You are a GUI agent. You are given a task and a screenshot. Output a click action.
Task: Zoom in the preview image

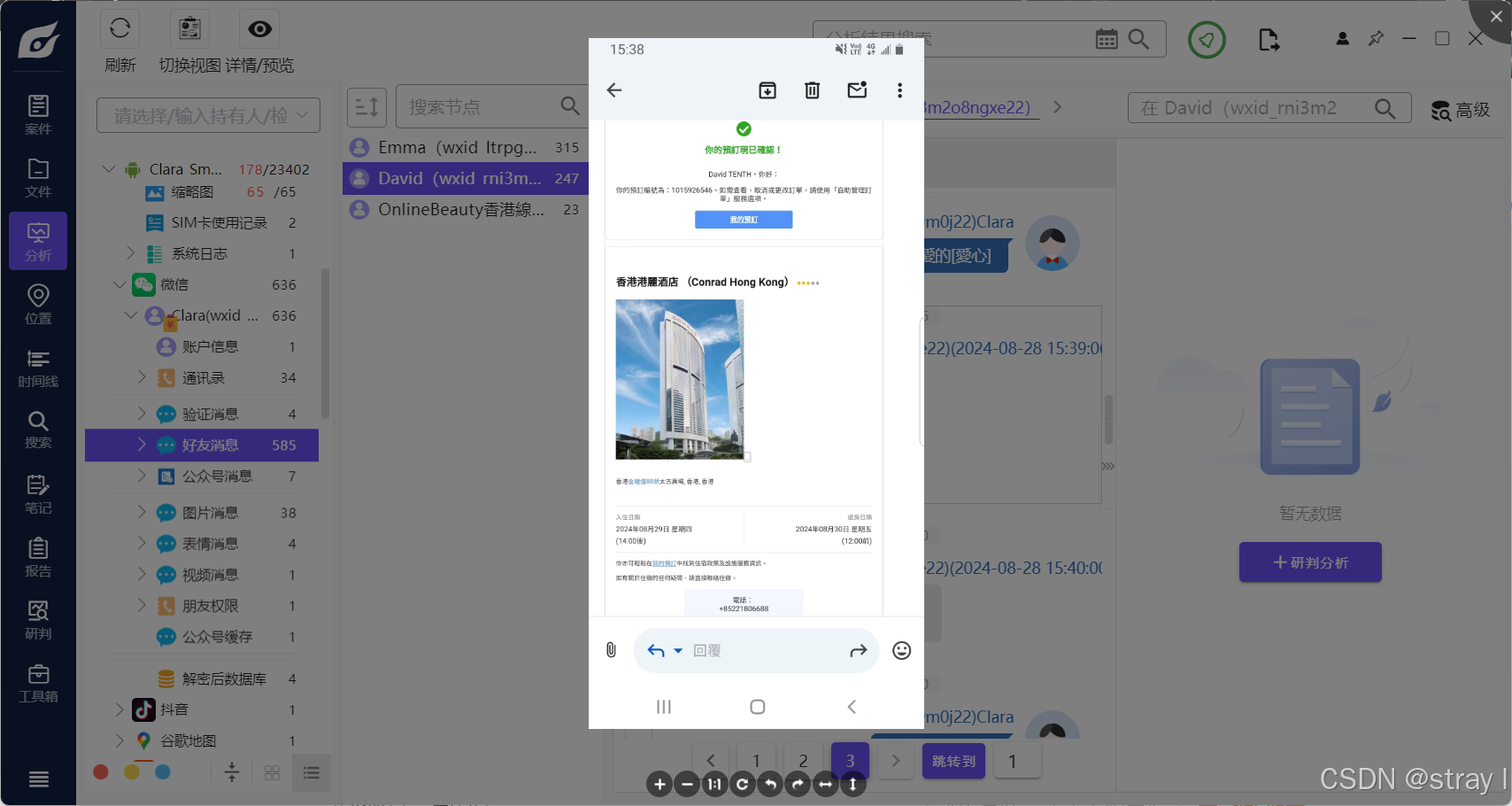pos(660,784)
